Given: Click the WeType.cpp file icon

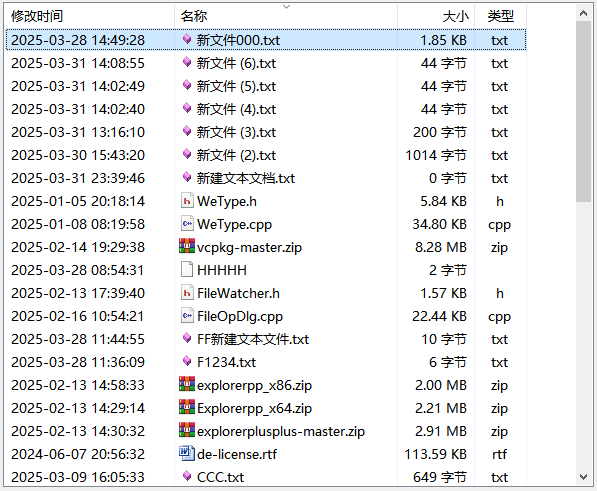Looking at the screenshot, I should [187, 223].
